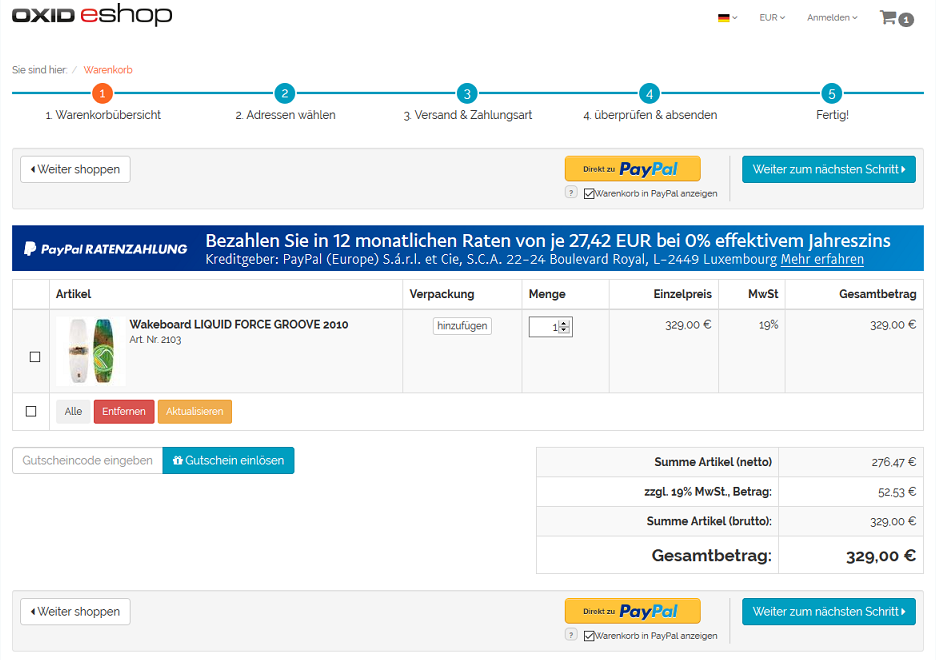Select step 1 Warenkorbübersicht circle
The height and width of the screenshot is (660, 936).
point(102,93)
